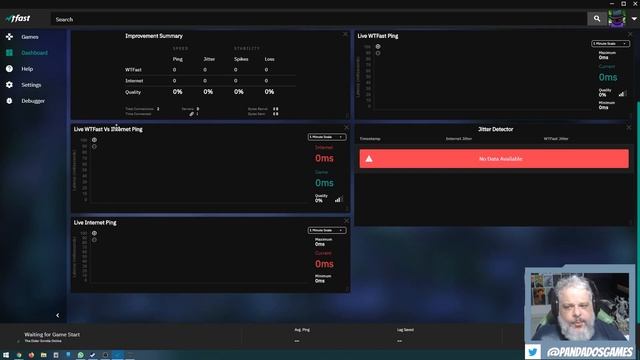The width and height of the screenshot is (640, 360).
Task: Close the Live WTFast Ping panel
Action: click(630, 34)
